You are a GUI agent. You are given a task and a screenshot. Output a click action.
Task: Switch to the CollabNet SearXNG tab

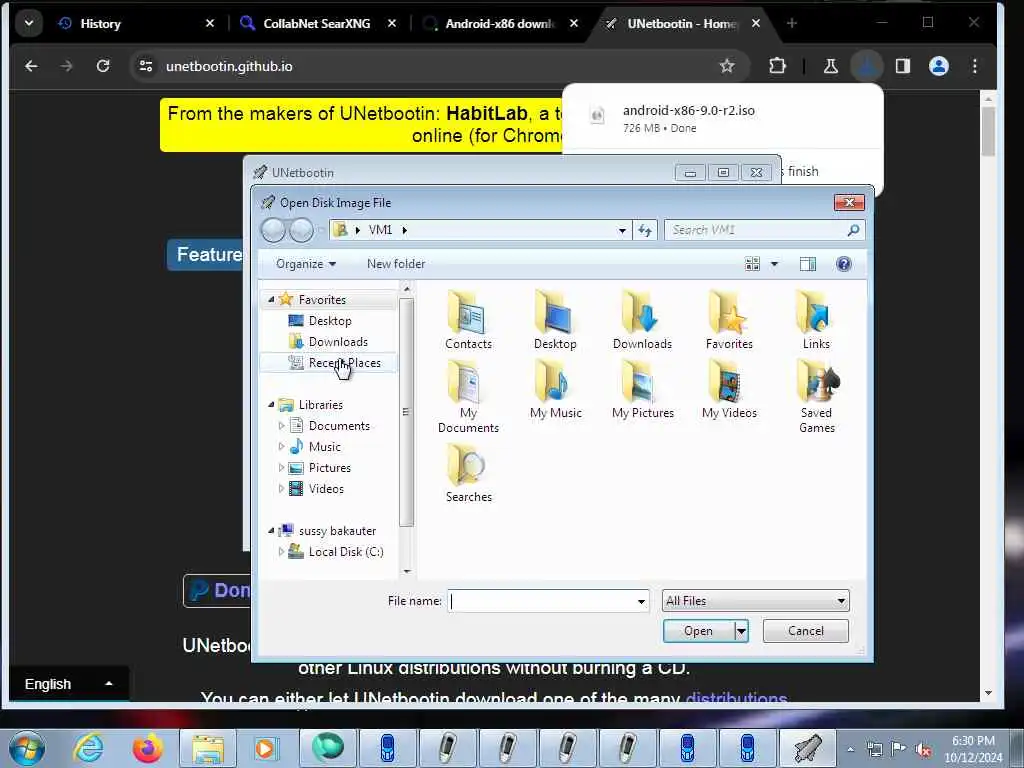pyautogui.click(x=317, y=24)
